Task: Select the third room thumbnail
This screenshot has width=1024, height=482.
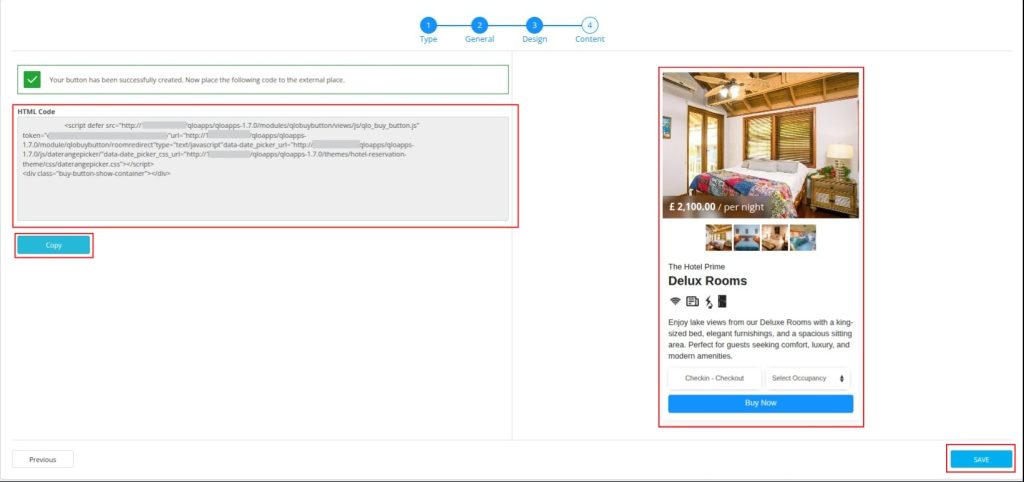Action: point(775,238)
